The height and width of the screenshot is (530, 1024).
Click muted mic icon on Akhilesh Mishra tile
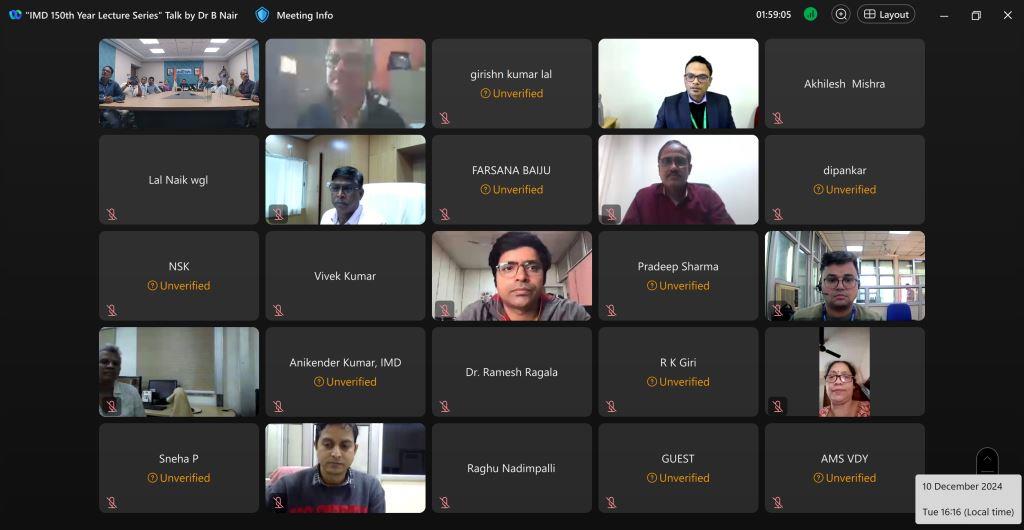pyautogui.click(x=777, y=118)
